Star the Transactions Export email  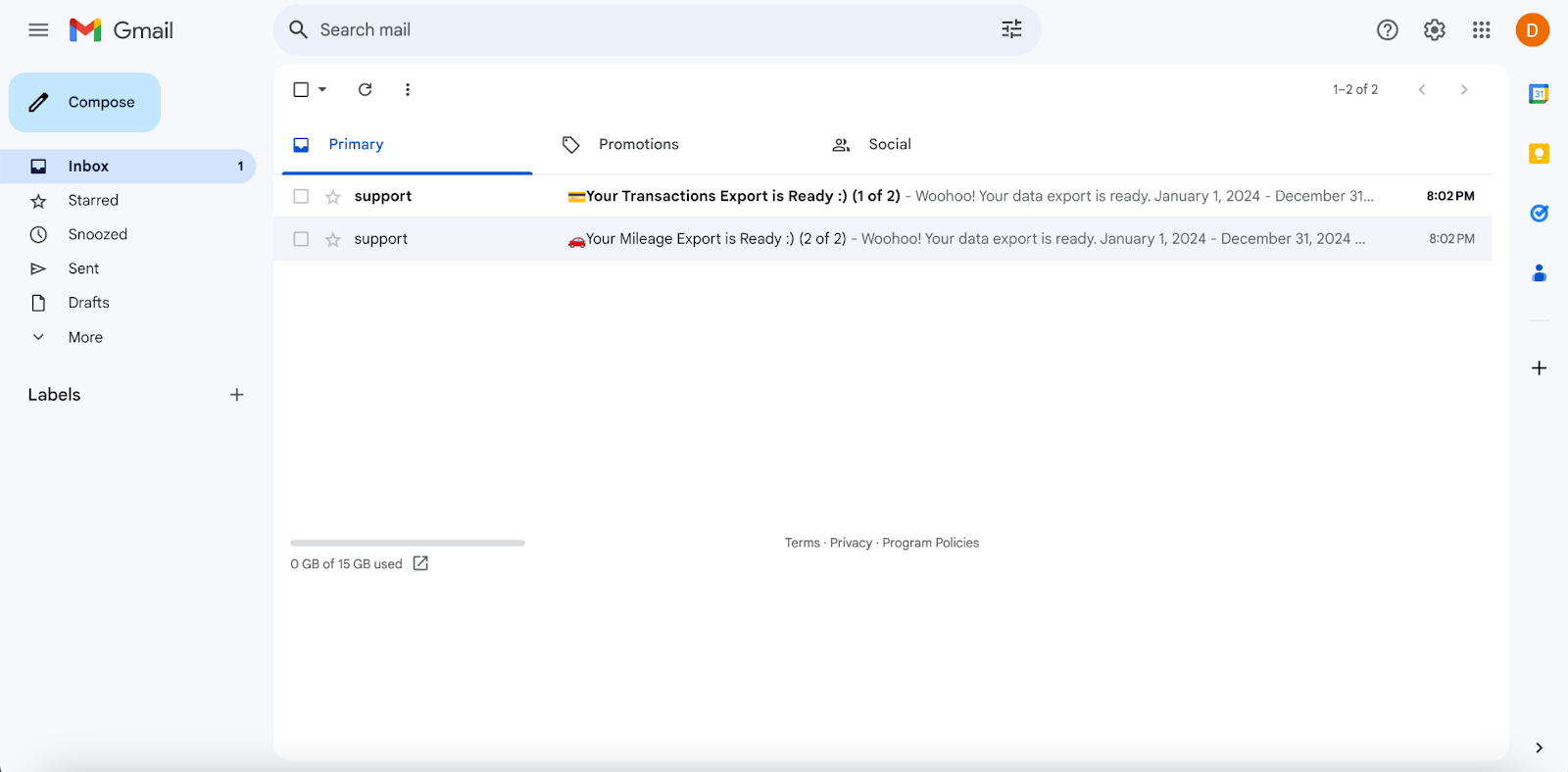pos(333,197)
